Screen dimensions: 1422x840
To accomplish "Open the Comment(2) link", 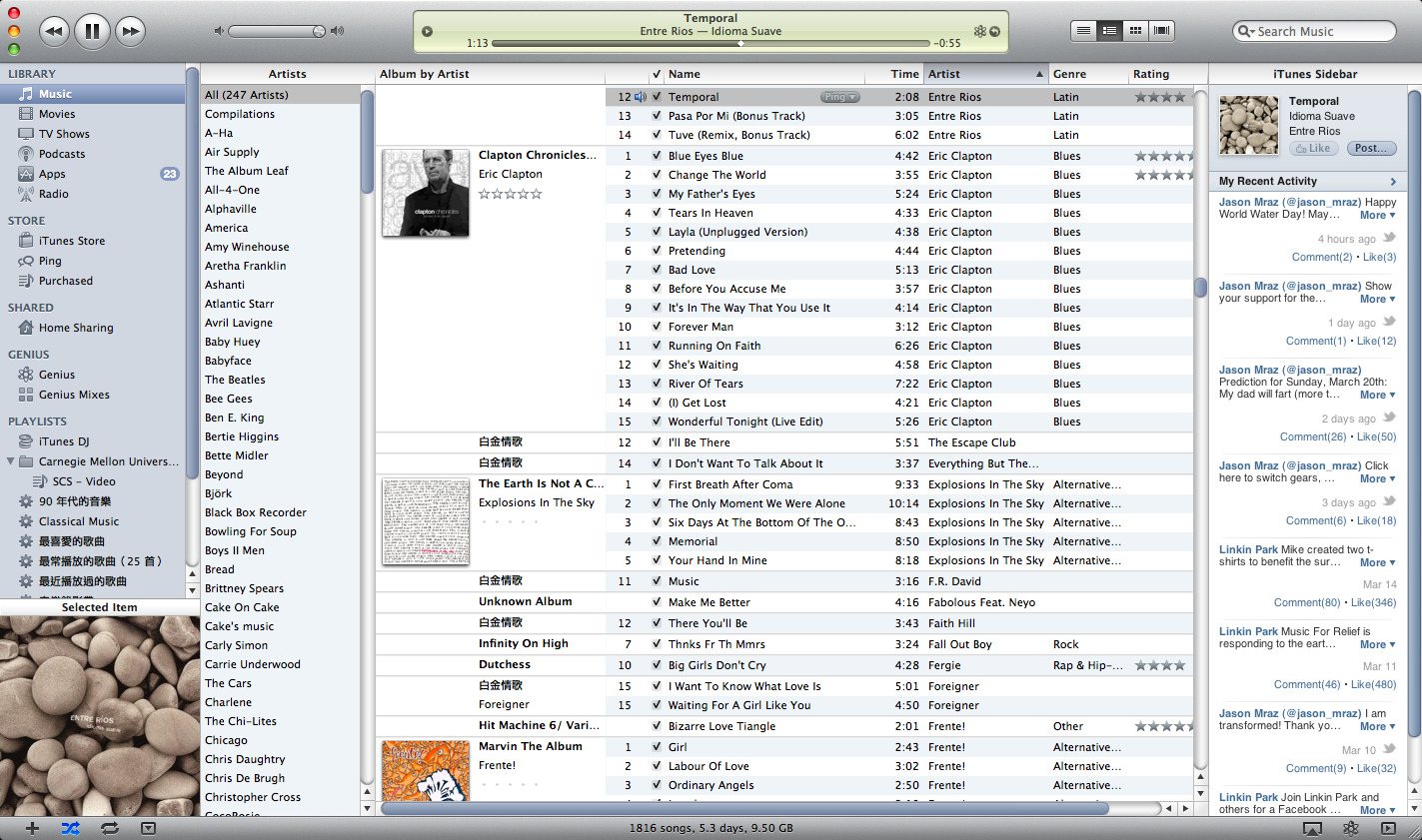I will point(1322,257).
